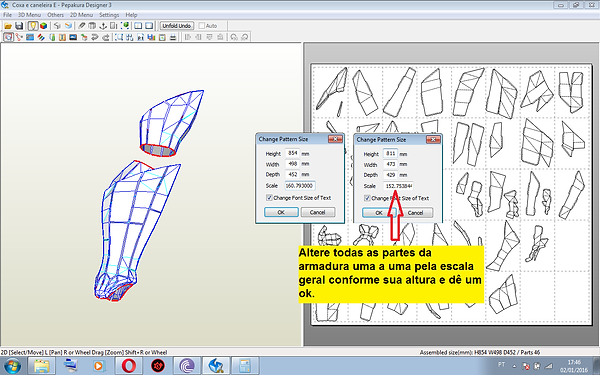Select the pencil edge tool icon
The width and height of the screenshot is (600, 375).
82,26
